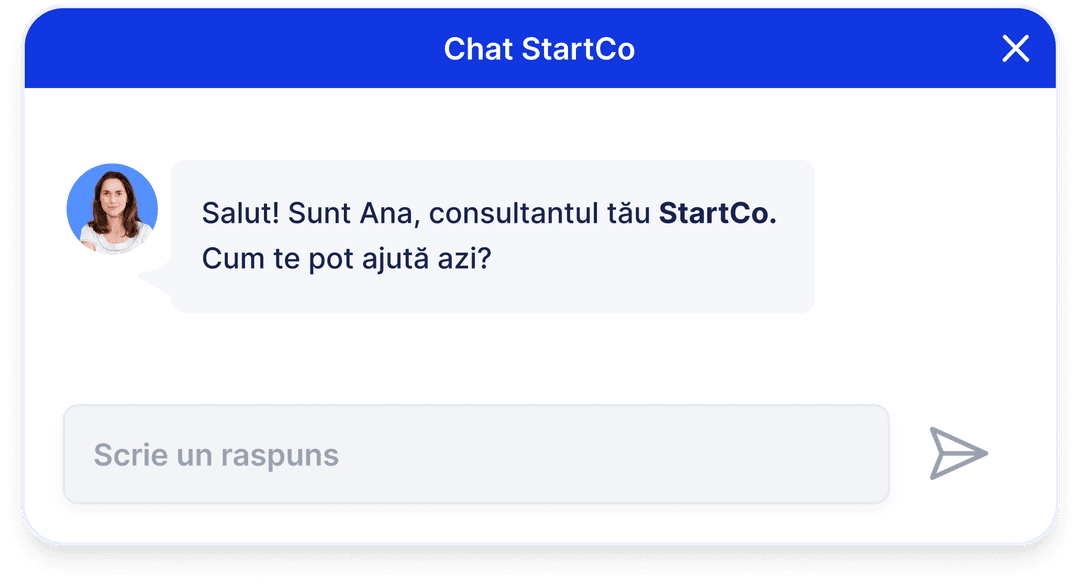
Task: Select the 'Cum te pot ajută azi?' line
Action: (346, 259)
